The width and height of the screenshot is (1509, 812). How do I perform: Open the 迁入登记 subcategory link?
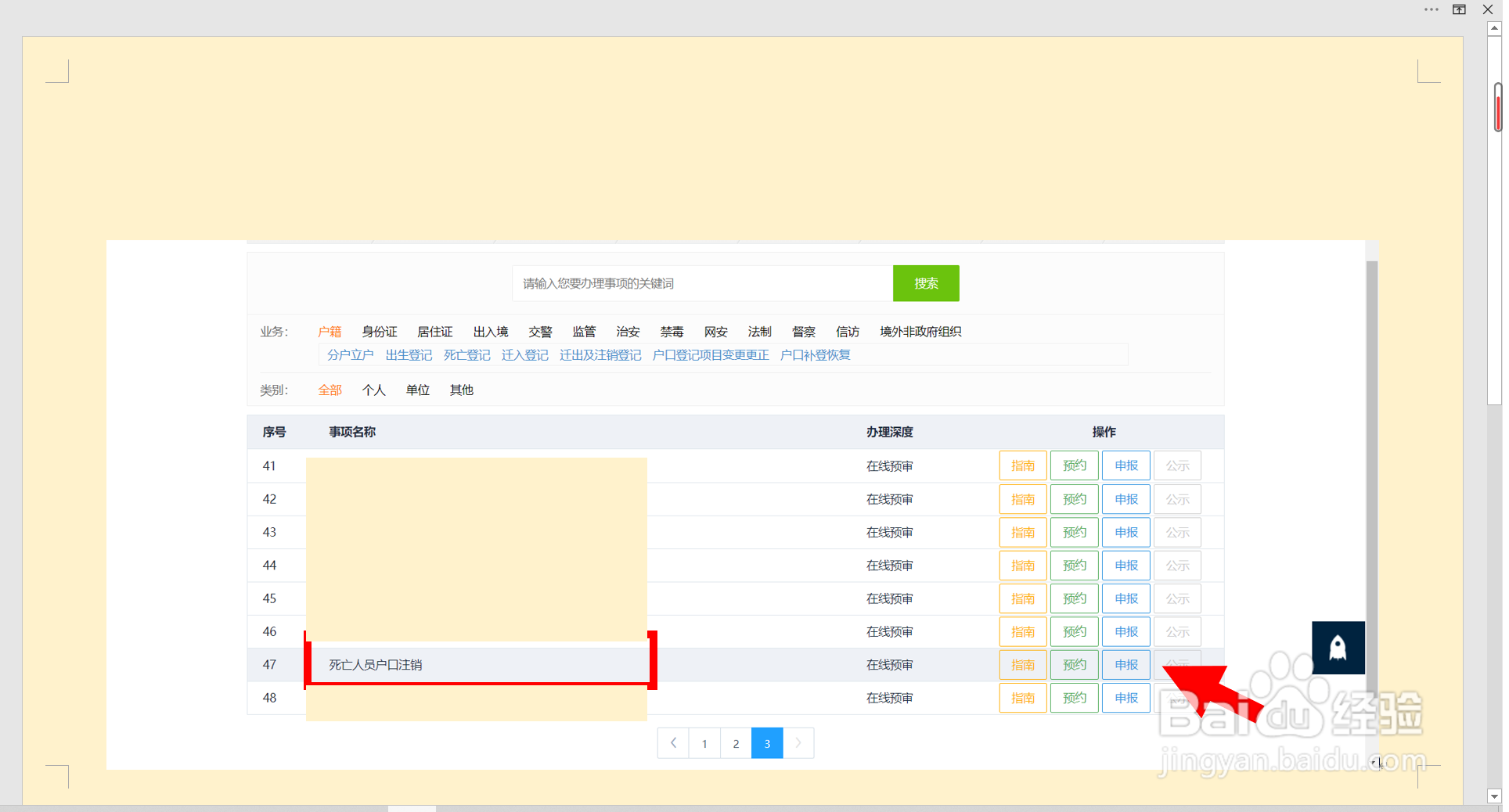point(525,355)
